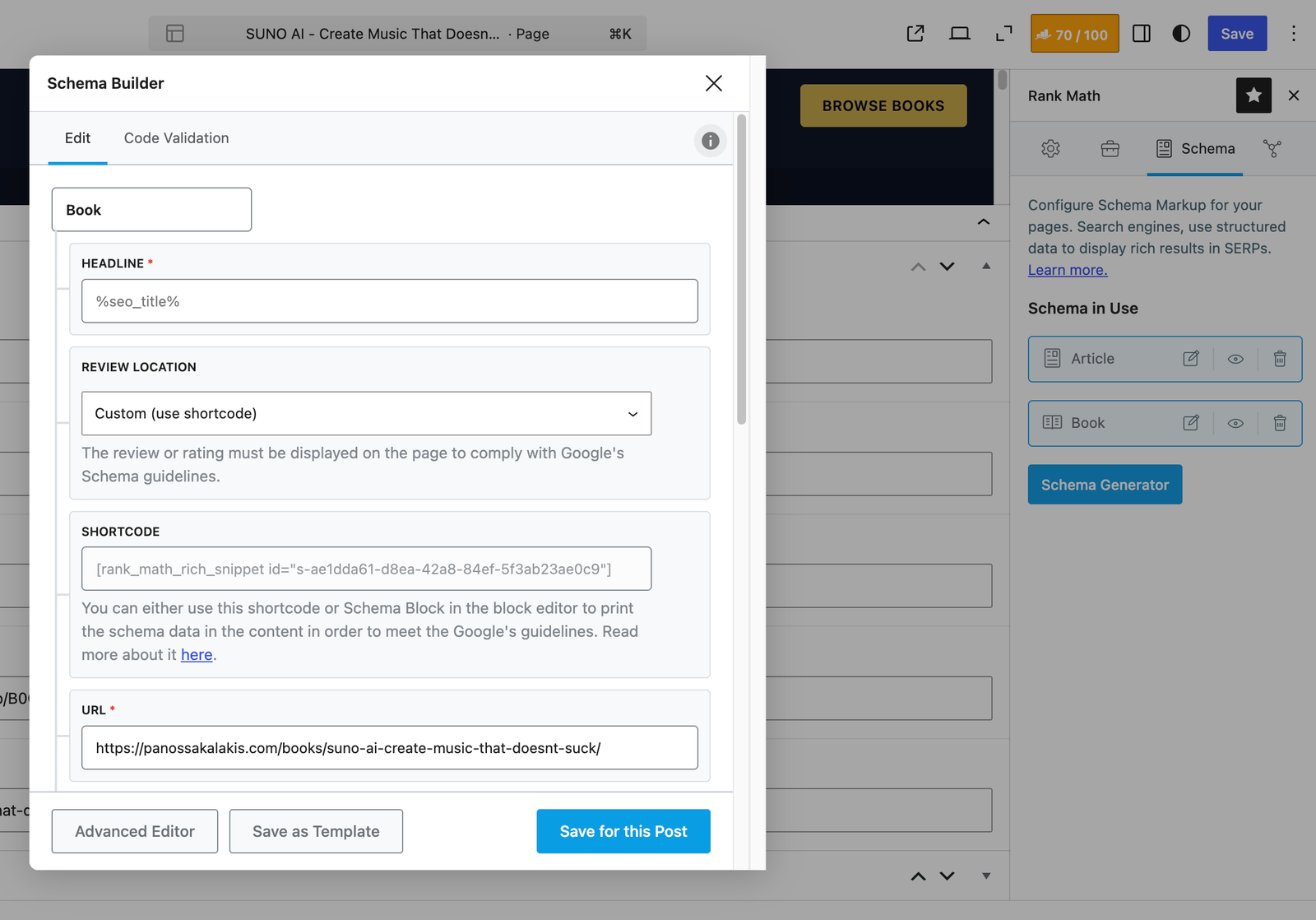Screen dimensions: 1316x920
Task: Close the Rank Math sidebar
Action: click(1294, 95)
